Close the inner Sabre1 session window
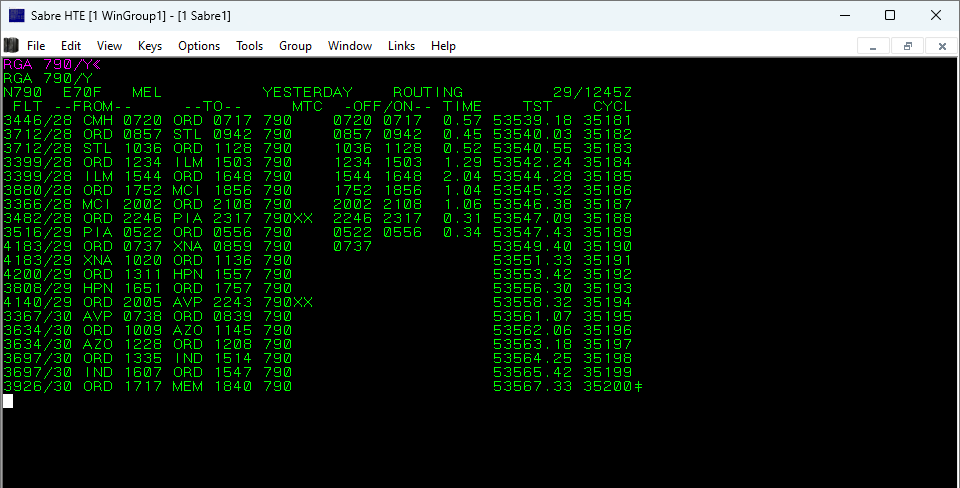The width and height of the screenshot is (960, 488). tap(942, 46)
